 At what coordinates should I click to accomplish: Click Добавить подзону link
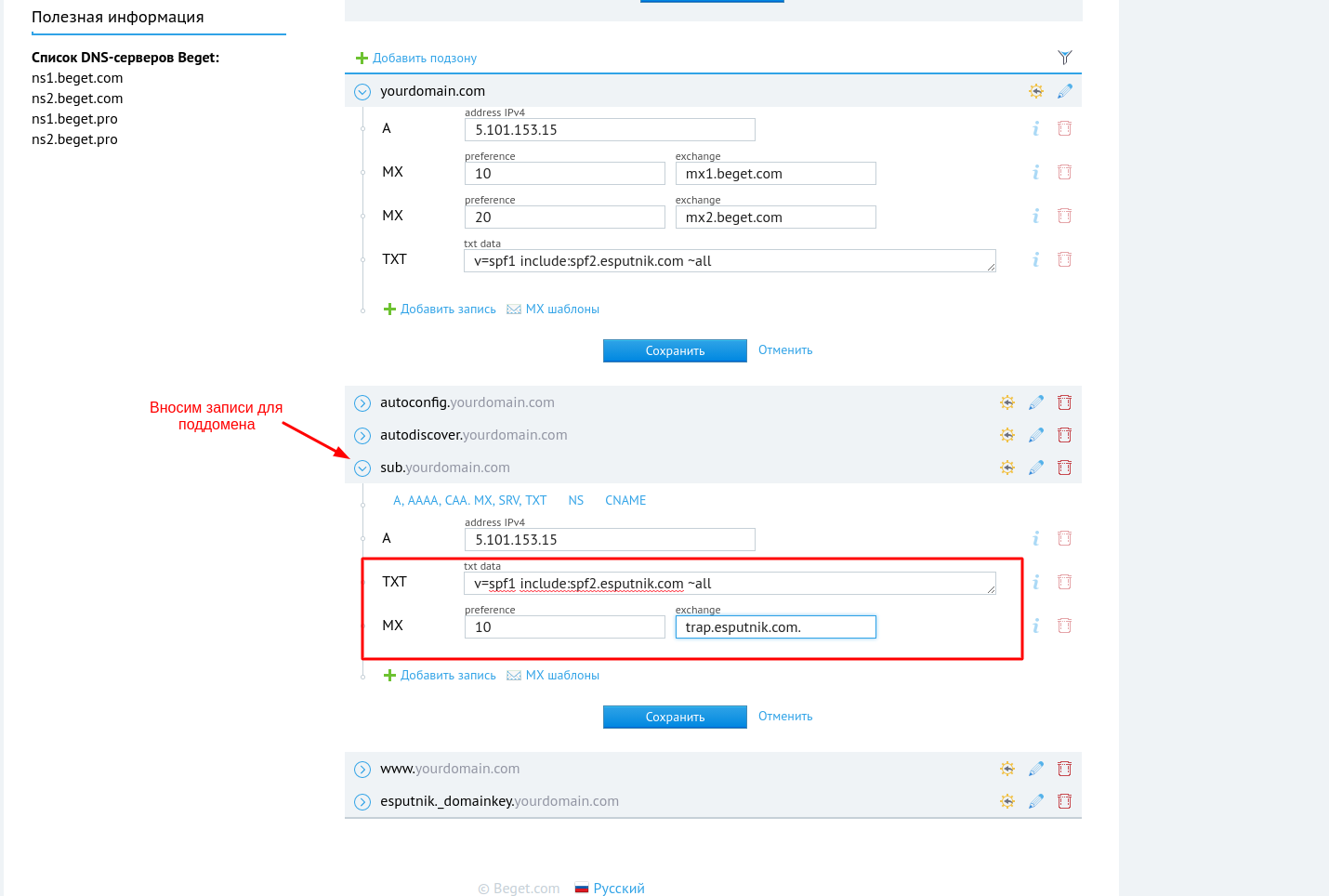coord(424,58)
